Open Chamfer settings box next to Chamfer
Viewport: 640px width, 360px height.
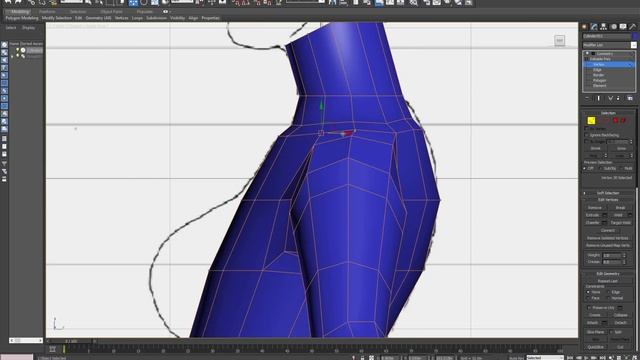click(604, 223)
